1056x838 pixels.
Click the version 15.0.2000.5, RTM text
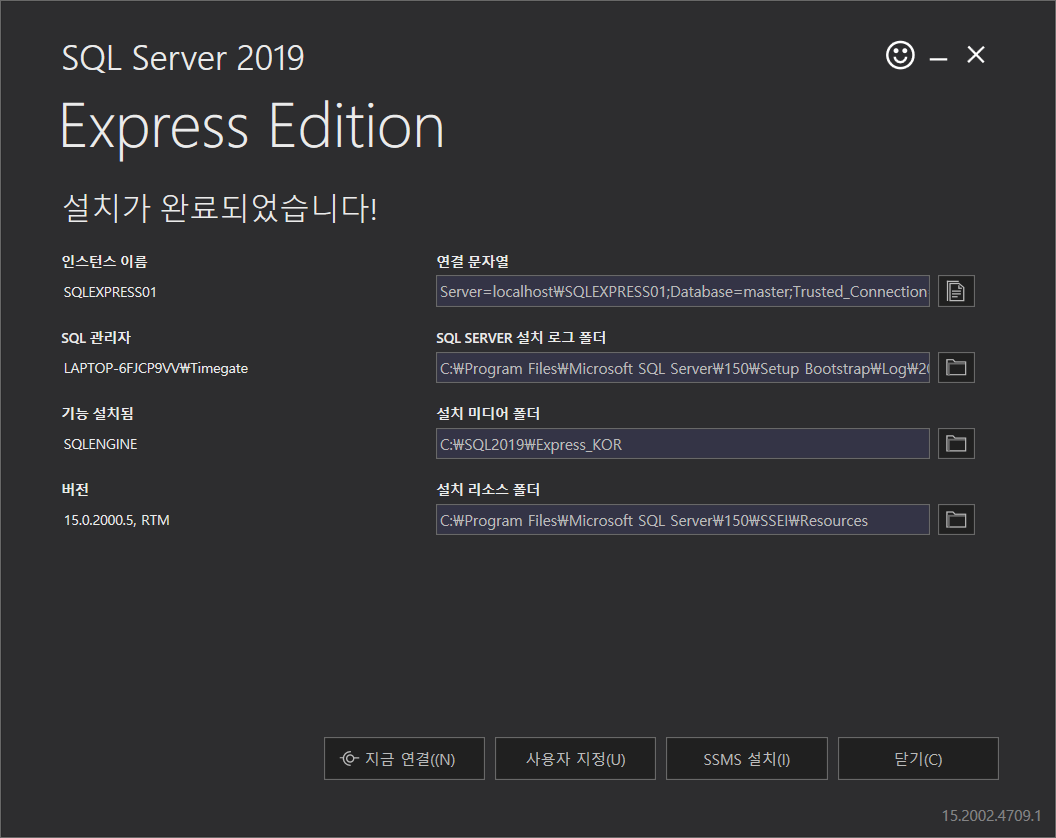117,521
